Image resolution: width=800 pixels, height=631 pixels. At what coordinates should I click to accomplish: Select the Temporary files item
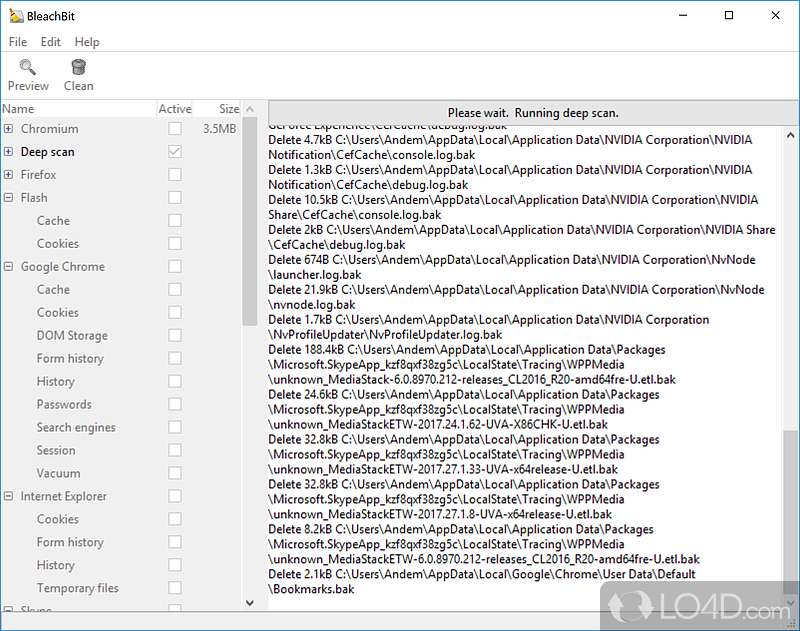click(x=78, y=588)
